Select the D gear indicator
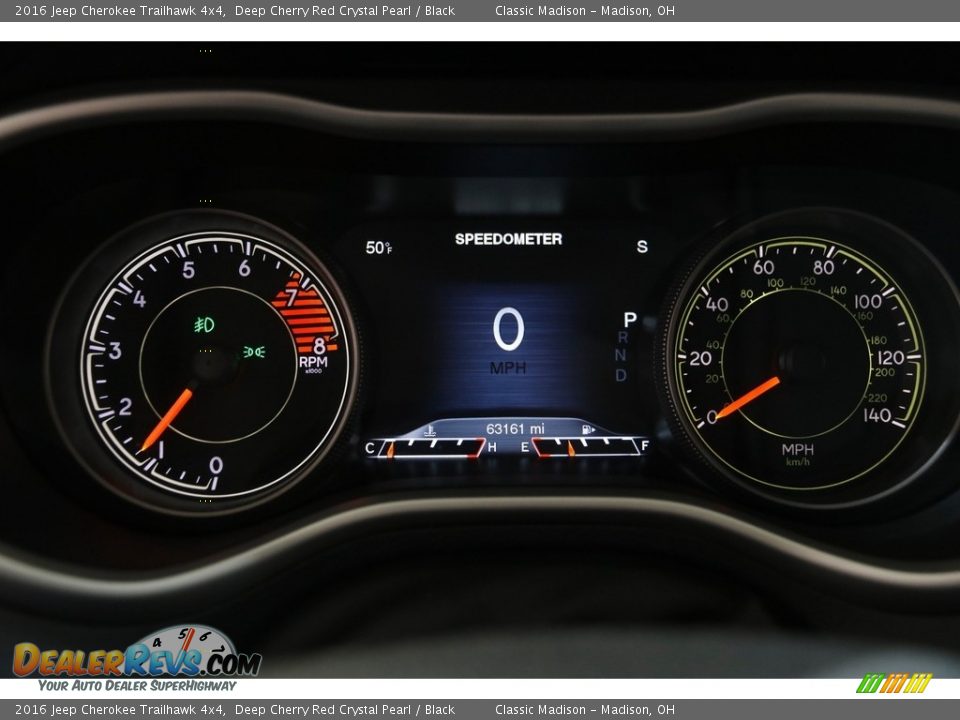This screenshot has height=720, width=960. pos(621,376)
